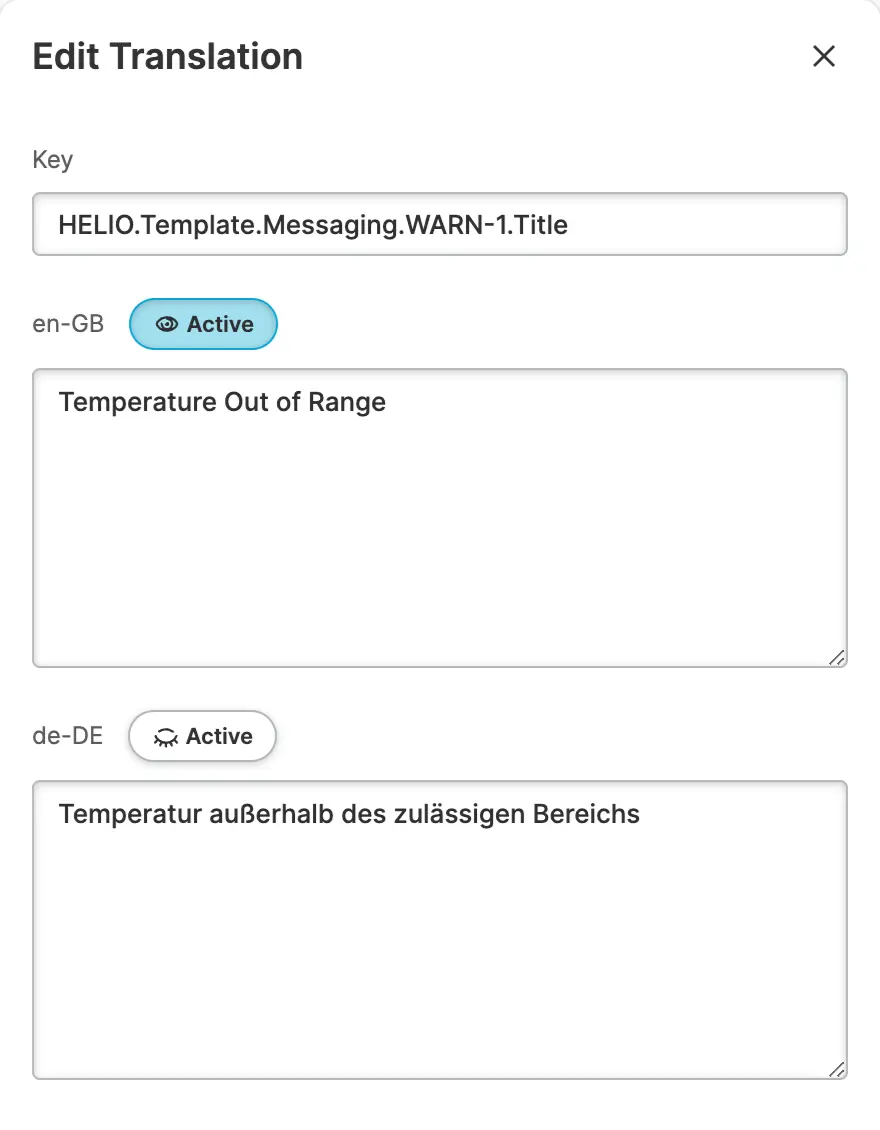Click the 'Temperatur außerhalb des zulässigen Bereichs' text

(x=349, y=814)
